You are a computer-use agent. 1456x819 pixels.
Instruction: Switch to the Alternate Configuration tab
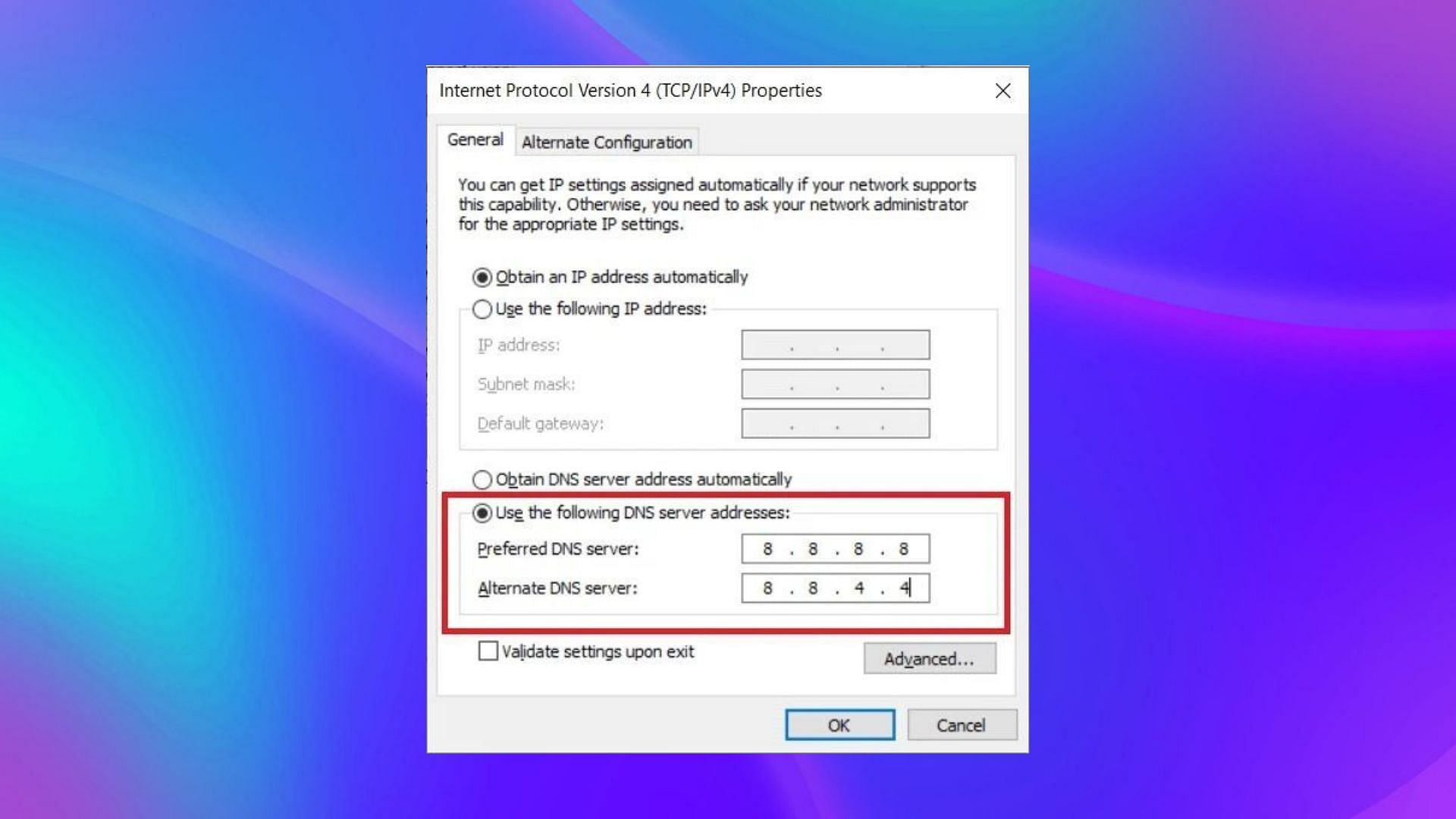(607, 143)
